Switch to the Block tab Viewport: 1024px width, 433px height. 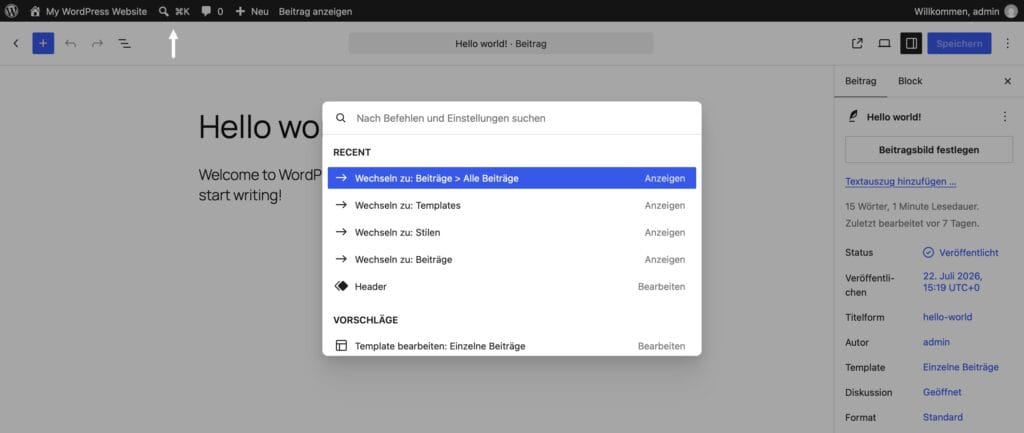coord(910,81)
